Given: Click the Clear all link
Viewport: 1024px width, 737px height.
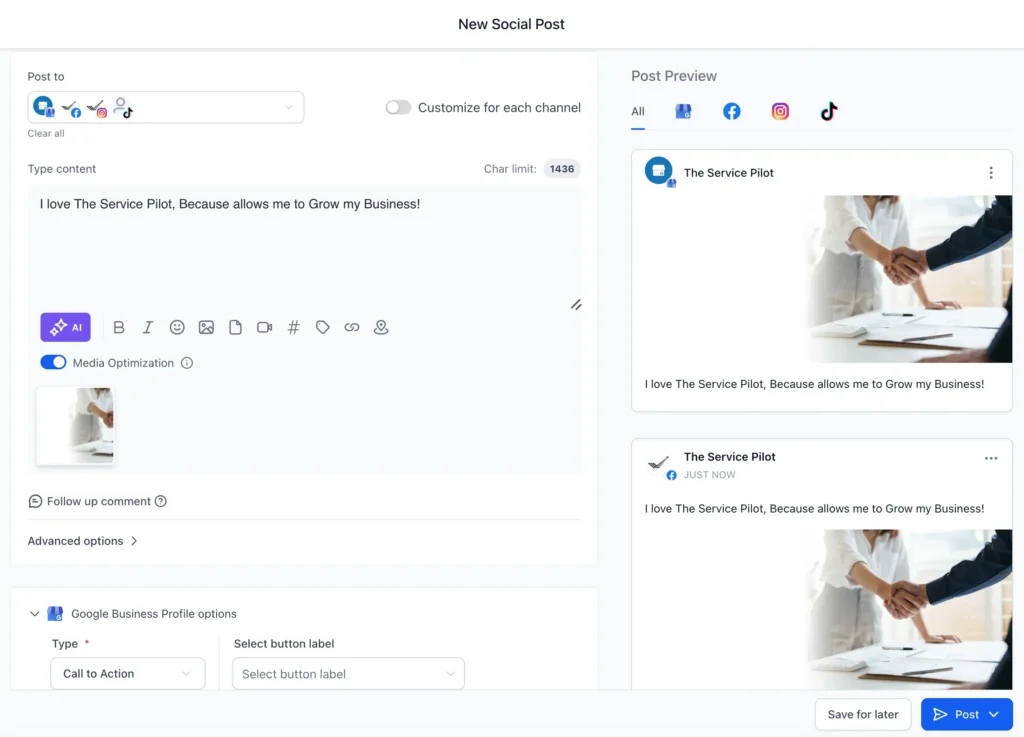Looking at the screenshot, I should [x=46, y=134].
